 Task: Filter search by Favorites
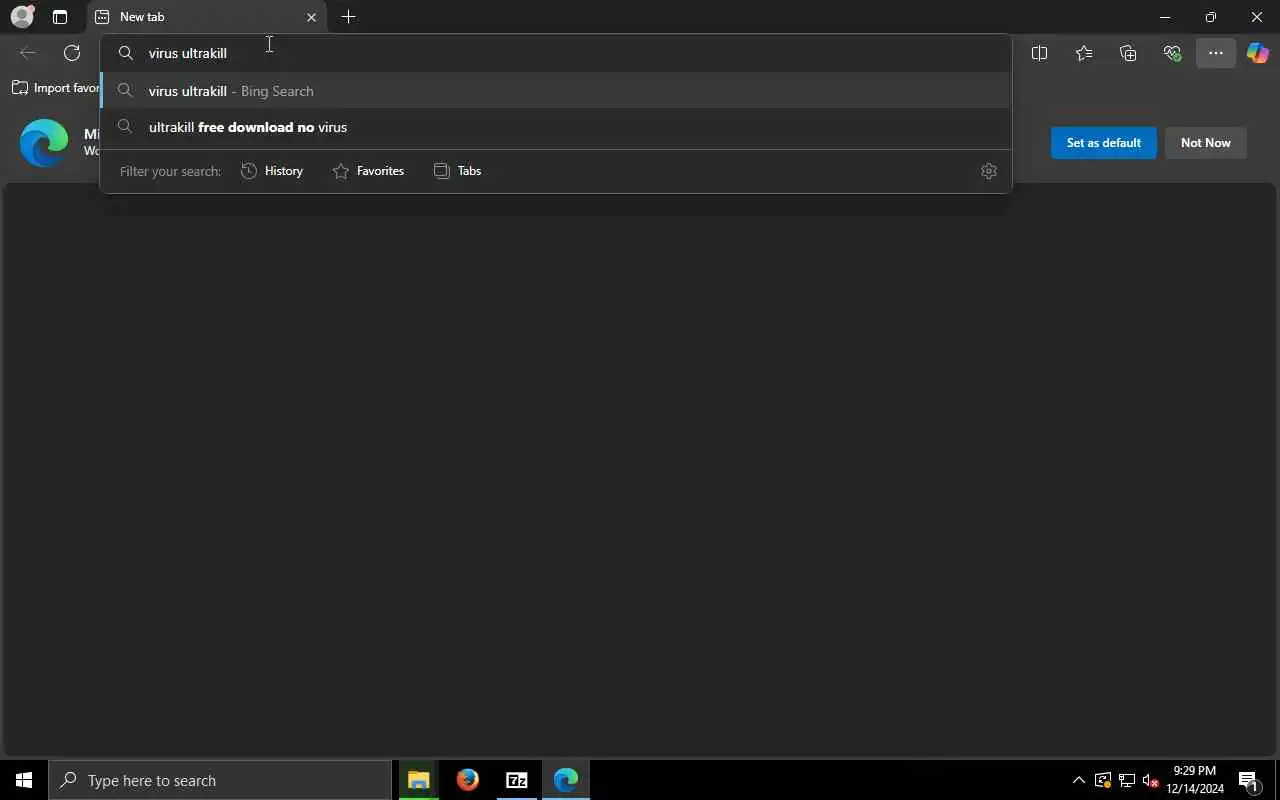click(x=368, y=171)
